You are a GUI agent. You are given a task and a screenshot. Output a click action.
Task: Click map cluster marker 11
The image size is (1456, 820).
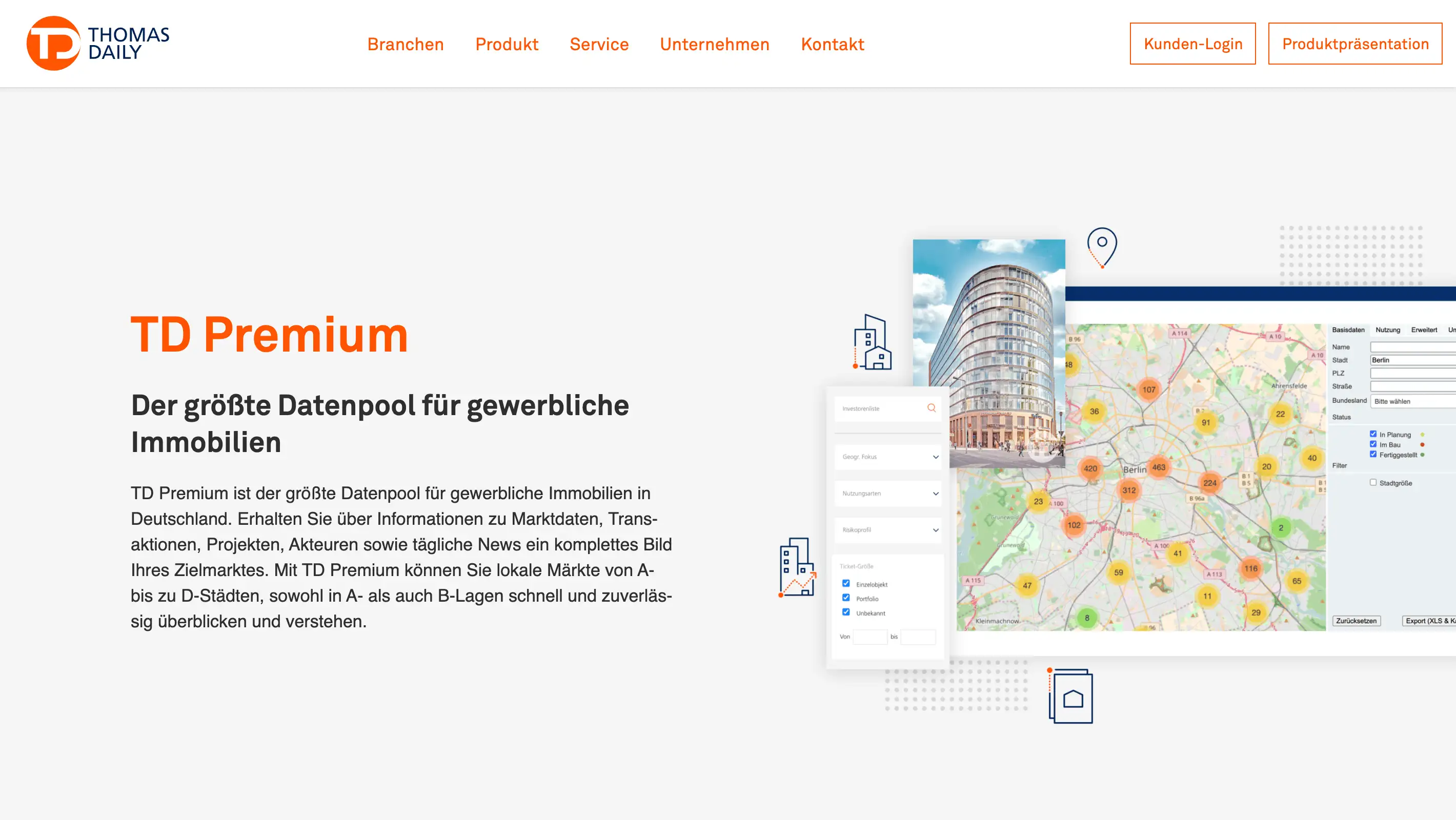(x=1207, y=596)
